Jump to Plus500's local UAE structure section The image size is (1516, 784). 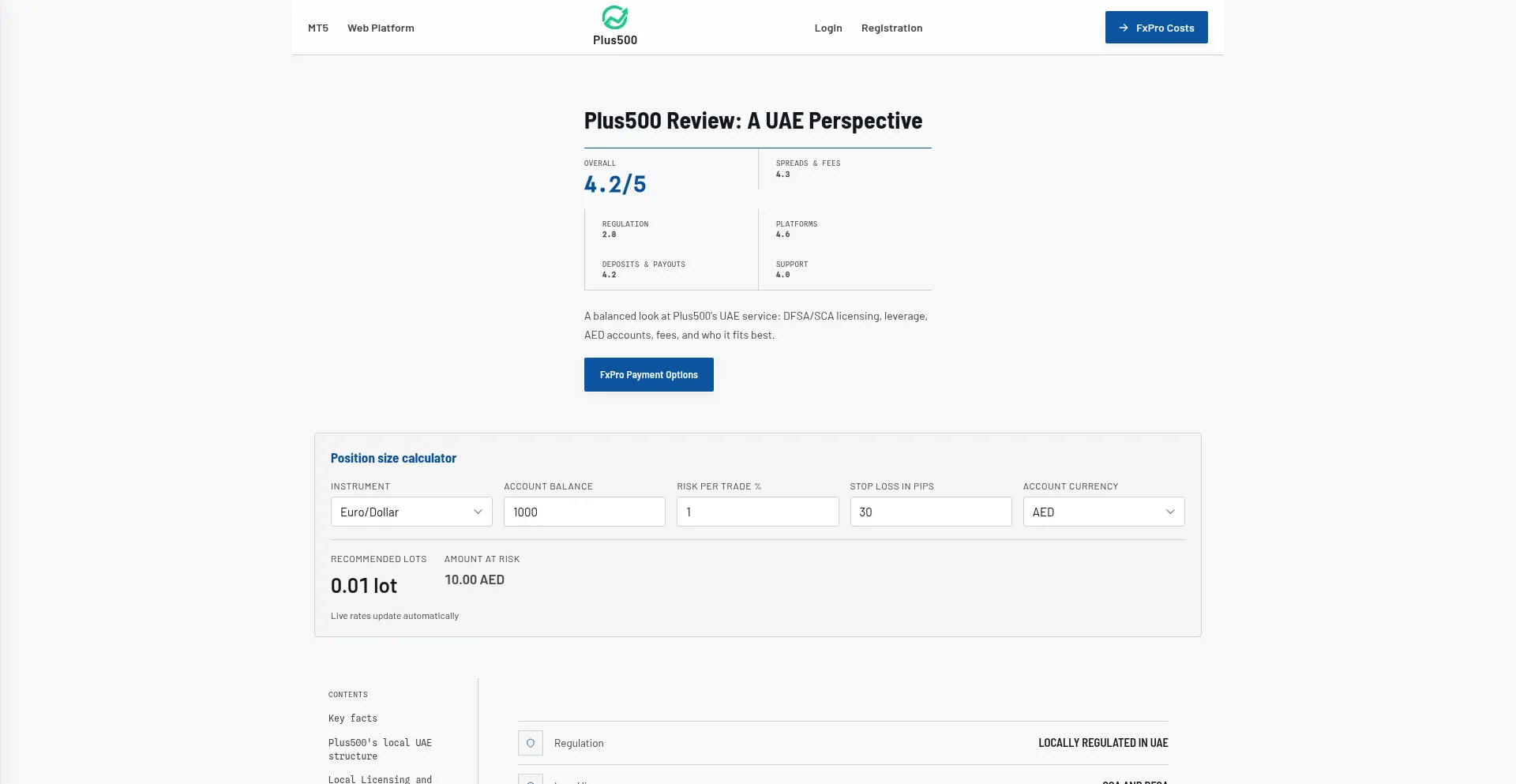(x=380, y=749)
